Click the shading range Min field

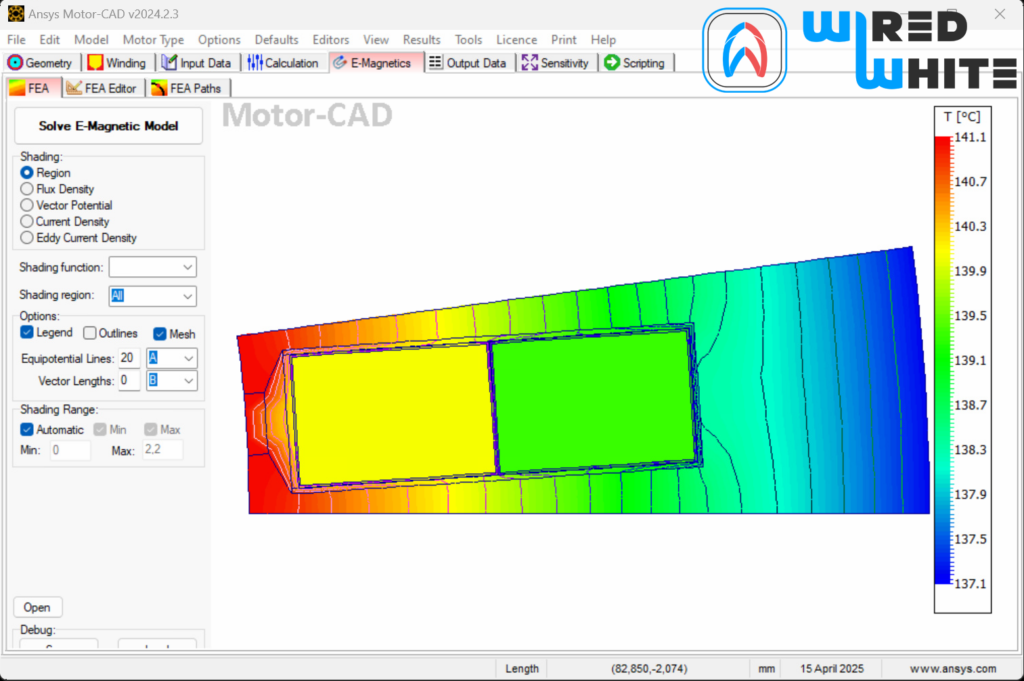pos(71,450)
